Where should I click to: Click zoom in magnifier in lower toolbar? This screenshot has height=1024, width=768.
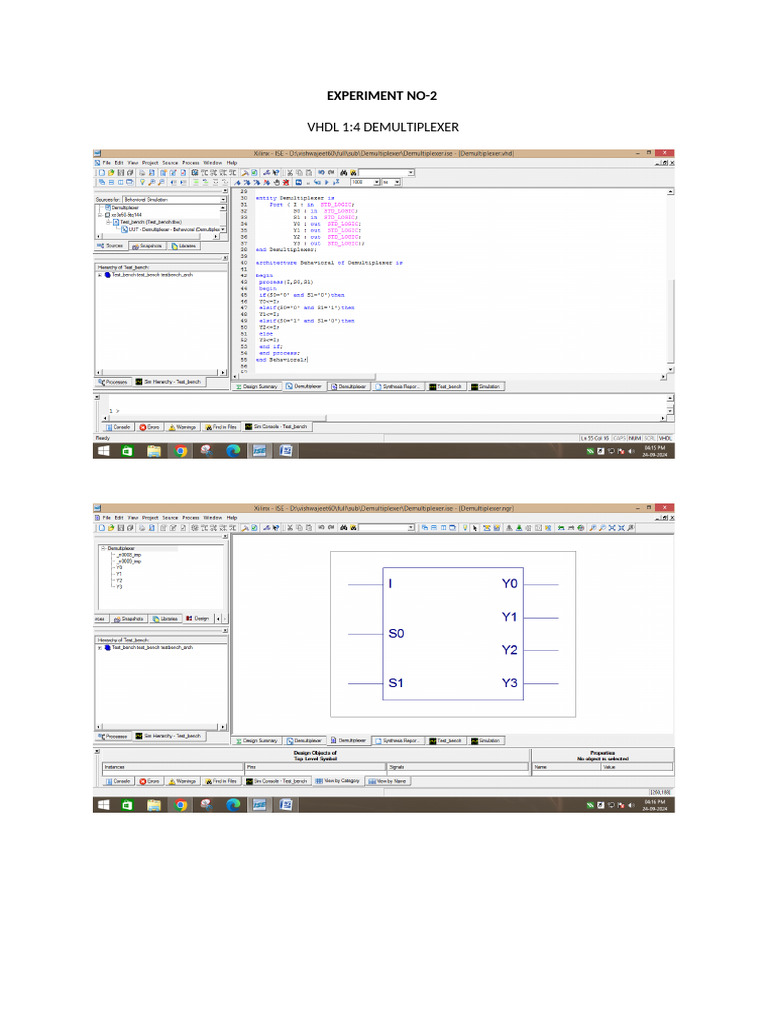pyautogui.click(x=592, y=528)
